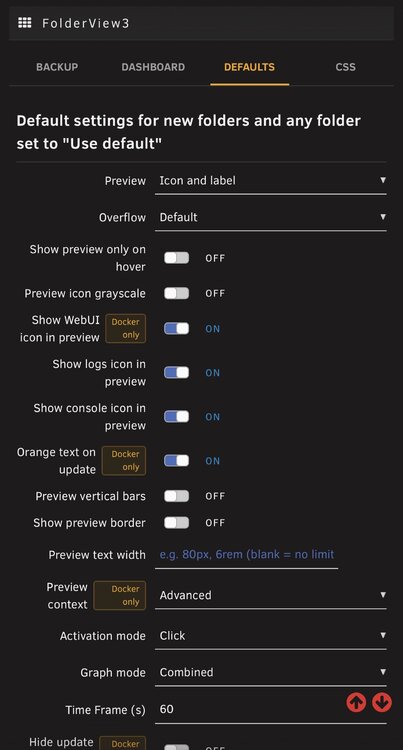Viewport: 403px width, 750px height.
Task: Click the red scroll-down arrow icon
Action: pos(381,702)
